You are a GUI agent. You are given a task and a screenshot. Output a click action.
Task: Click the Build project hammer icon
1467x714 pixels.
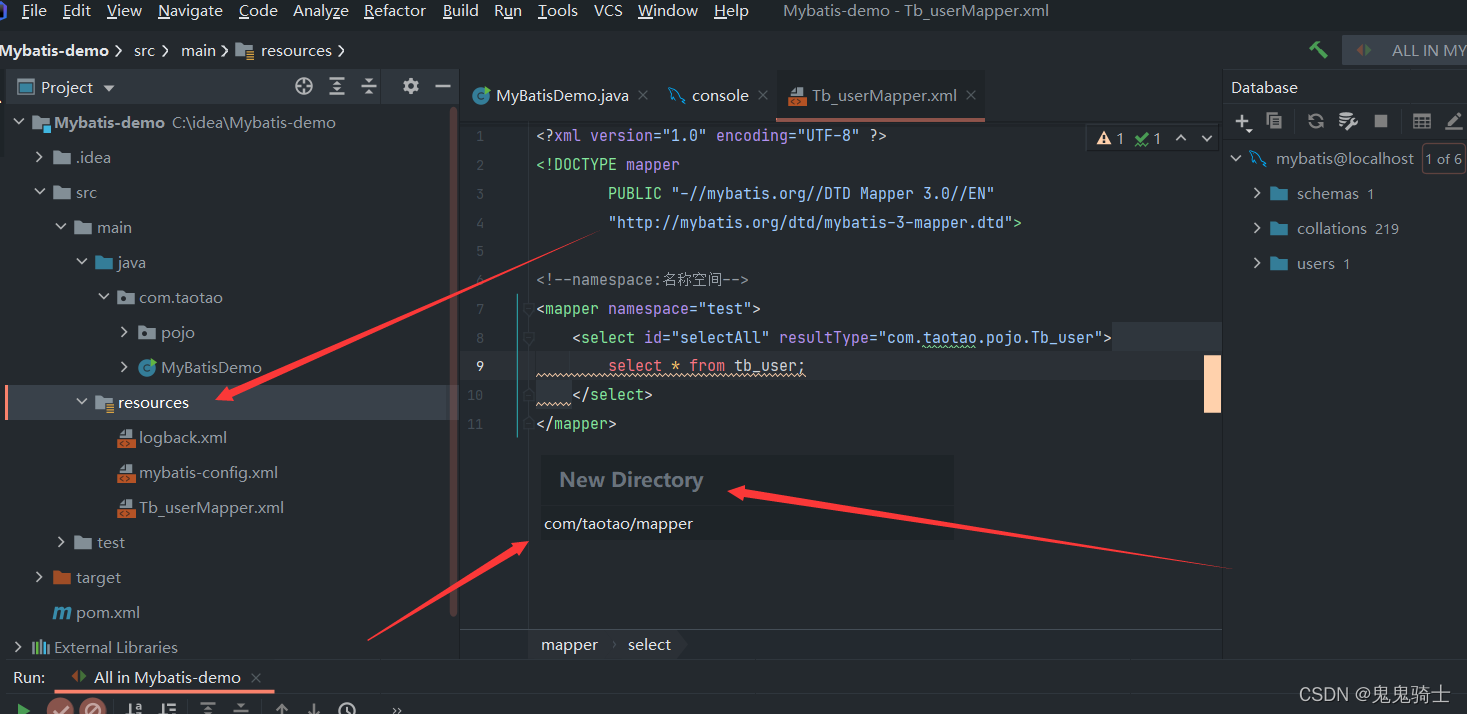[1318, 50]
